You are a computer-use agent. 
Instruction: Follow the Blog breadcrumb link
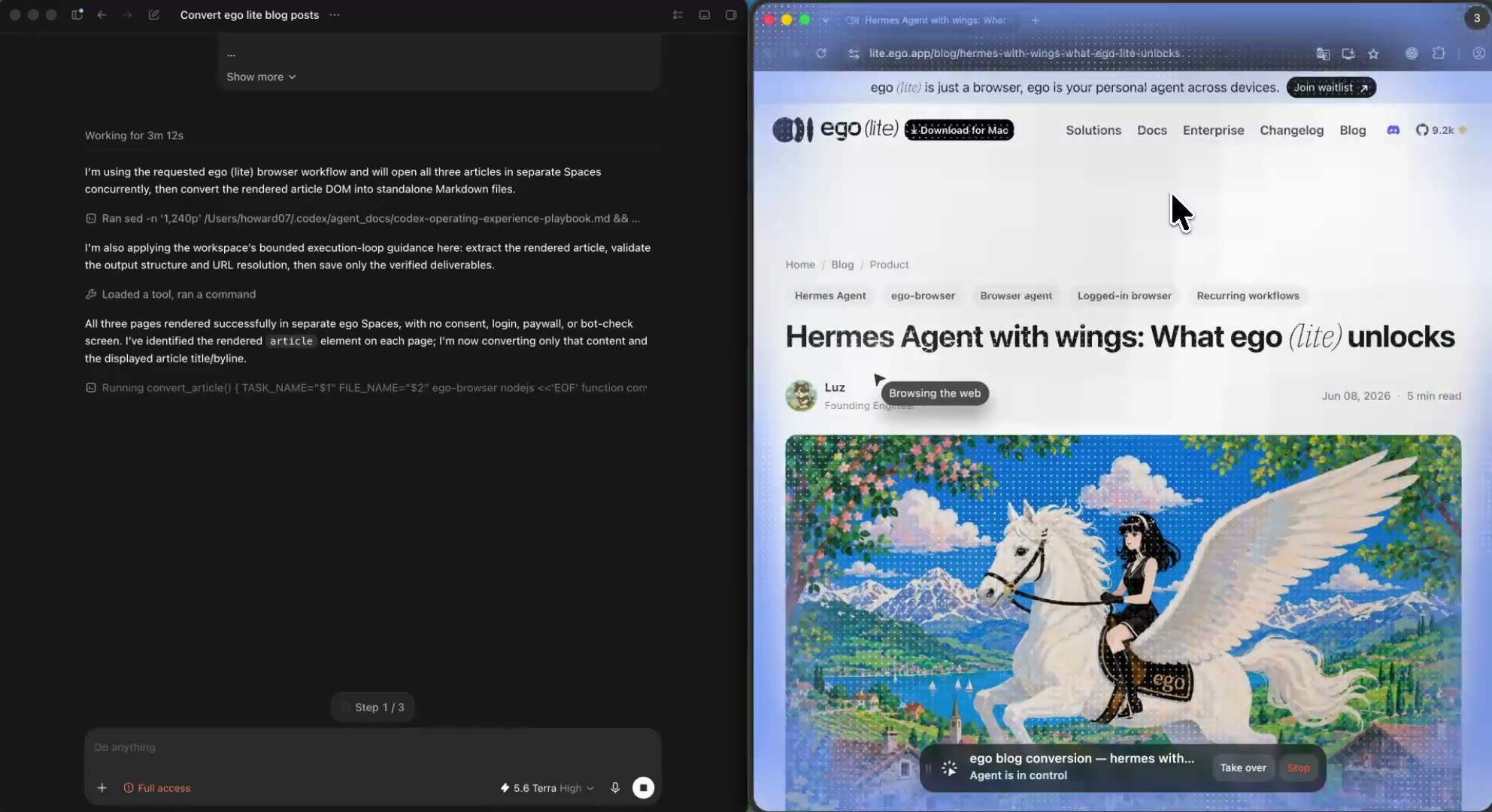coord(842,265)
